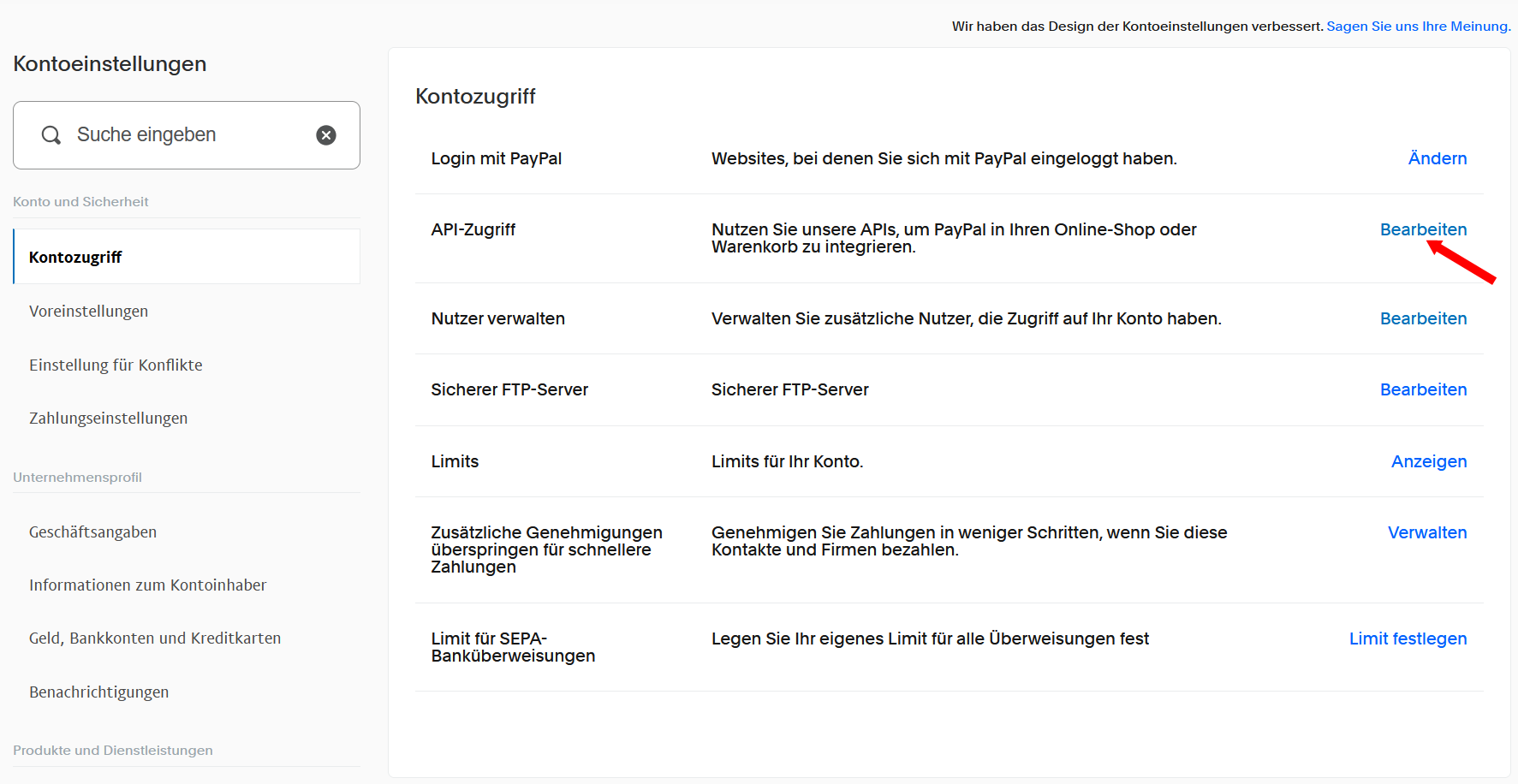Open Geschäftsangaben in sidebar
The width and height of the screenshot is (1518, 784).
[92, 532]
